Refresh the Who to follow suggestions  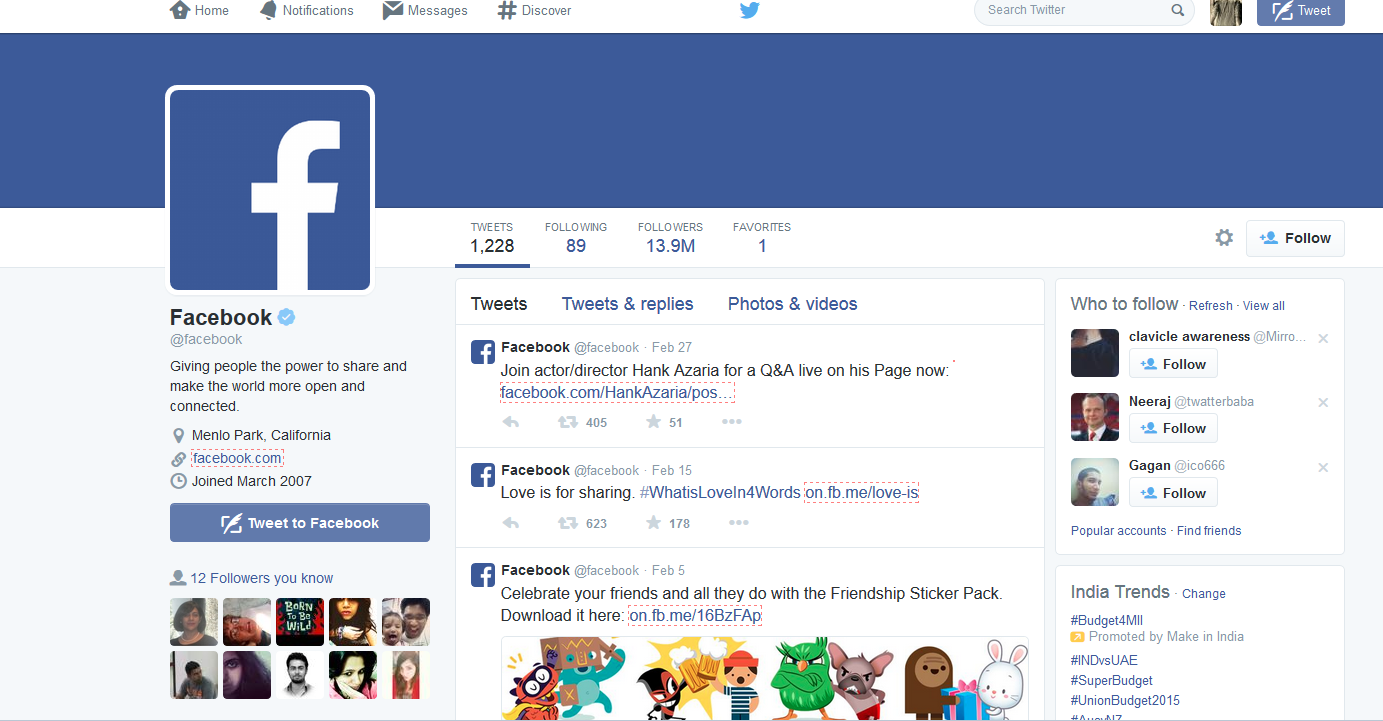[x=1211, y=306]
